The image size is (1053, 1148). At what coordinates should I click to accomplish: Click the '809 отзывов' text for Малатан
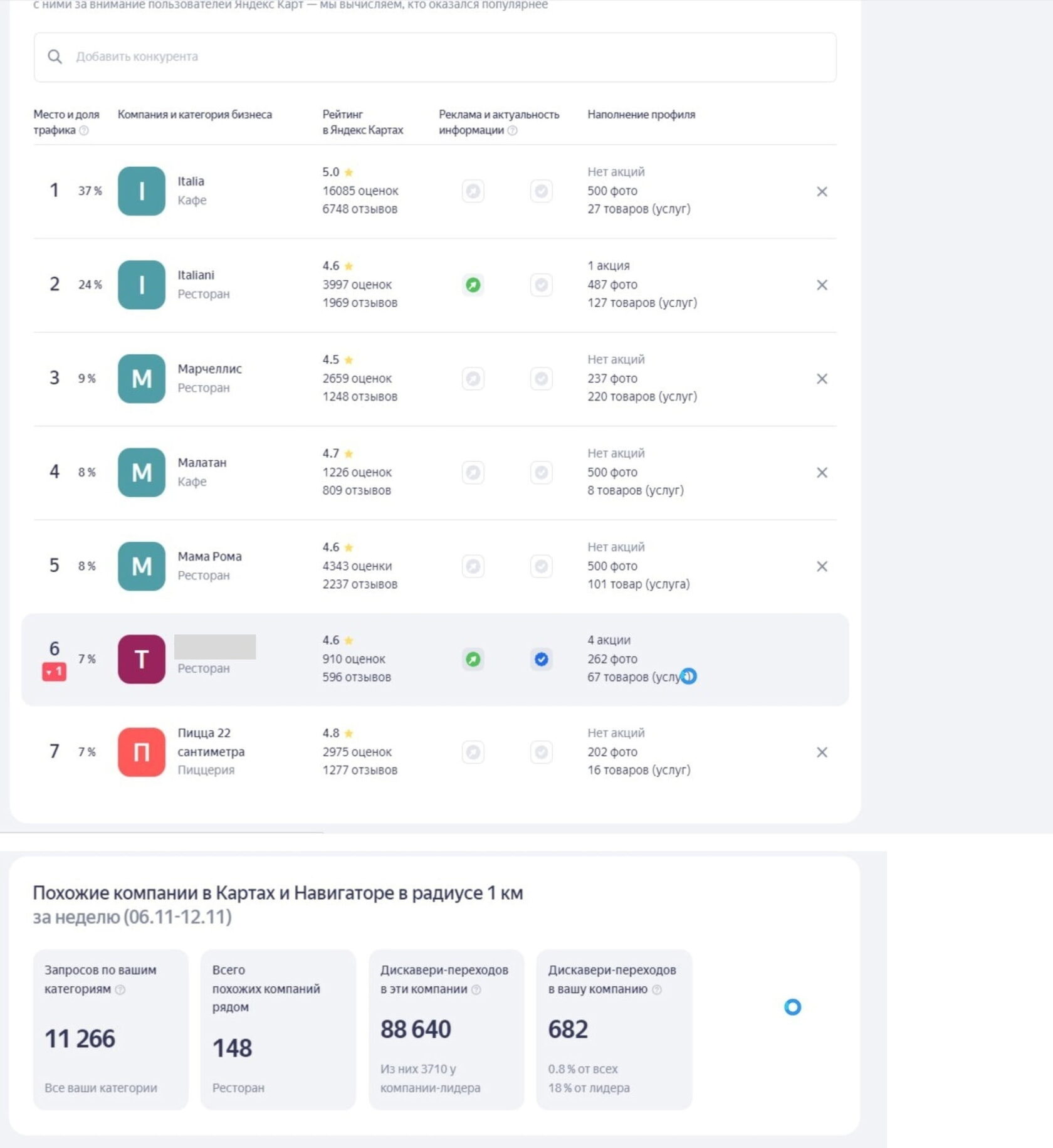point(357,490)
